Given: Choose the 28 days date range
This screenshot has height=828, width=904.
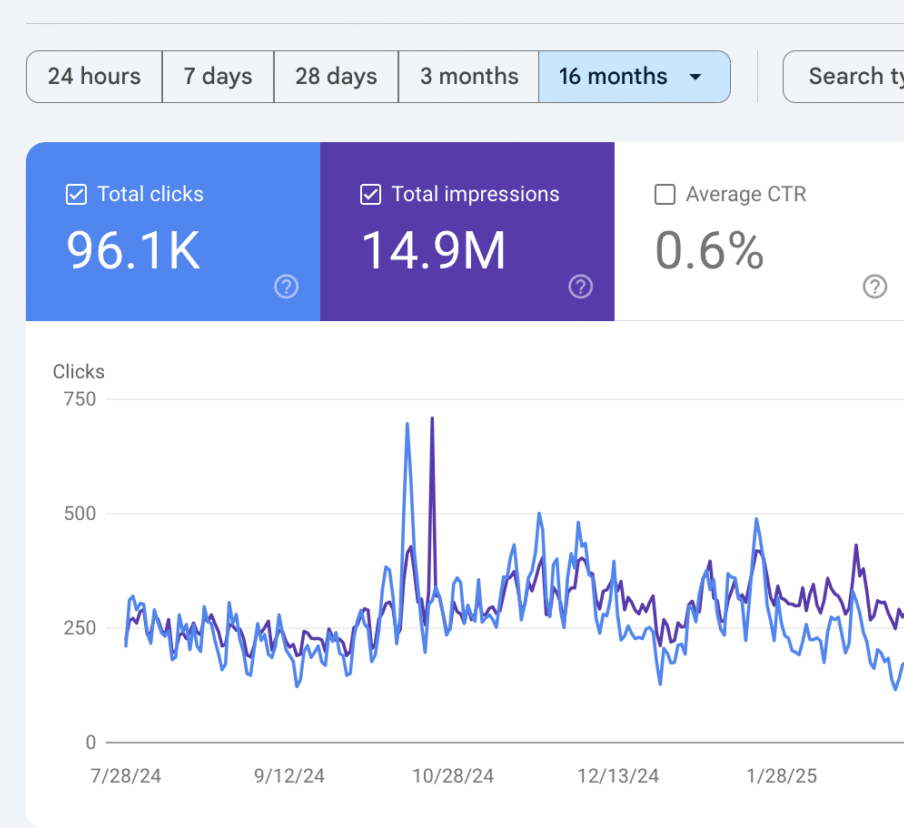Looking at the screenshot, I should [x=336, y=77].
